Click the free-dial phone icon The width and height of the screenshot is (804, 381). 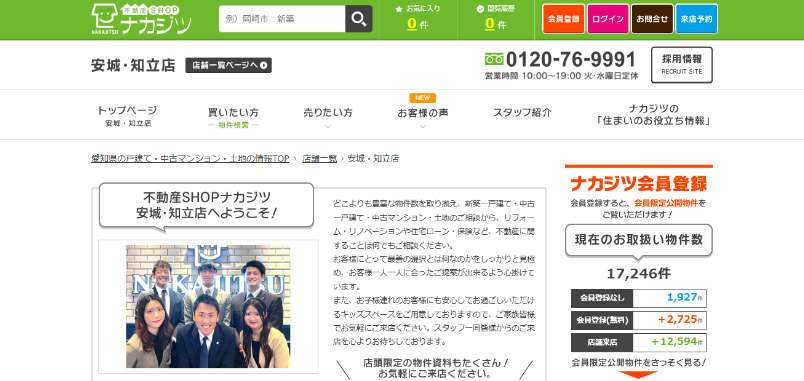494,59
